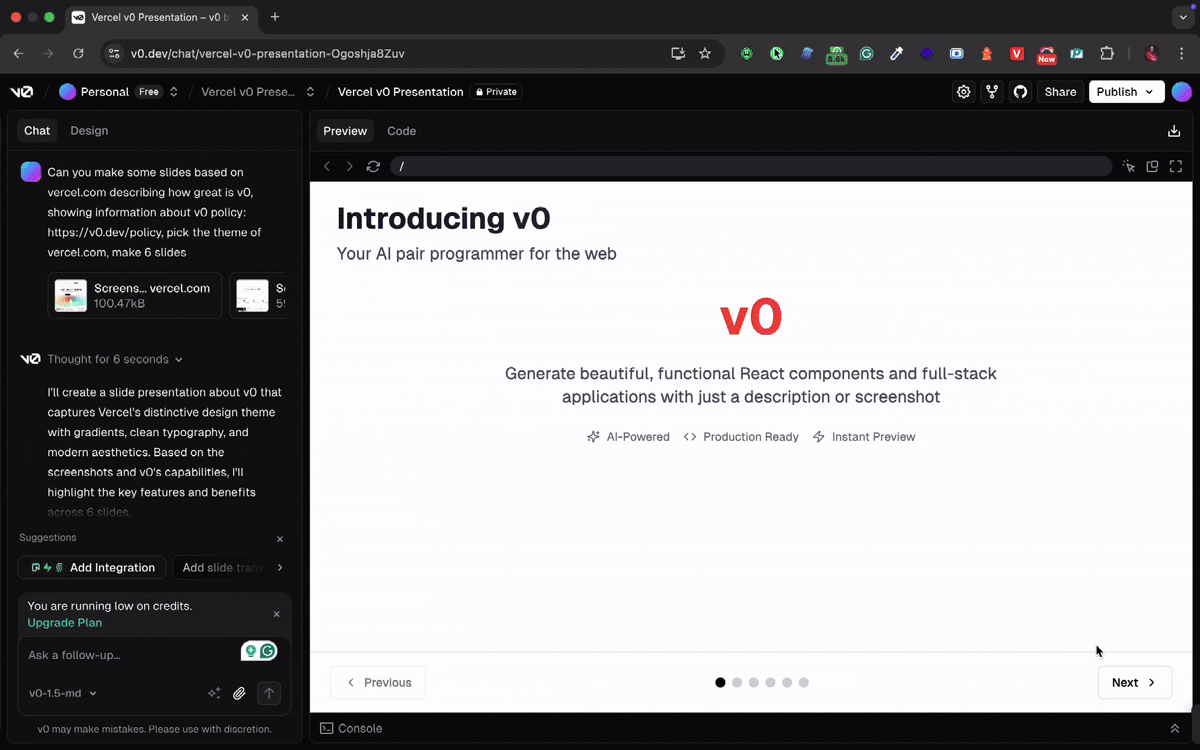Viewport: 1200px width, 750px height.
Task: Send the follow-up message arrow
Action: pos(269,693)
